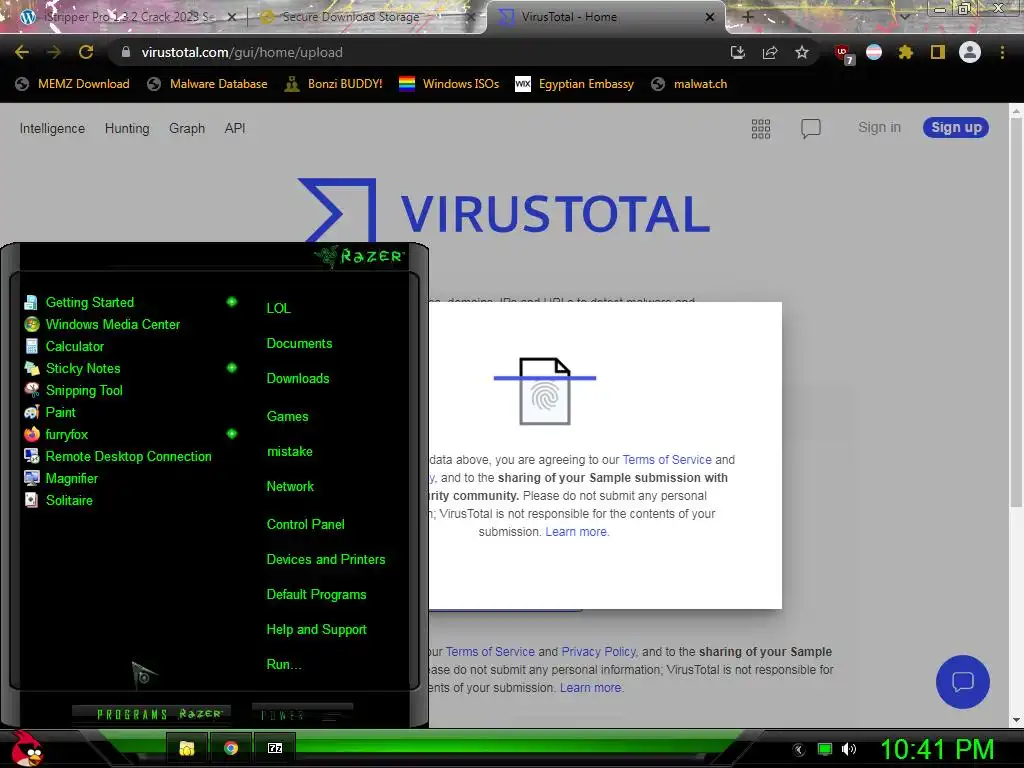The height and width of the screenshot is (768, 1024).
Task: Go back with the browser back arrow
Action: pos(22,52)
